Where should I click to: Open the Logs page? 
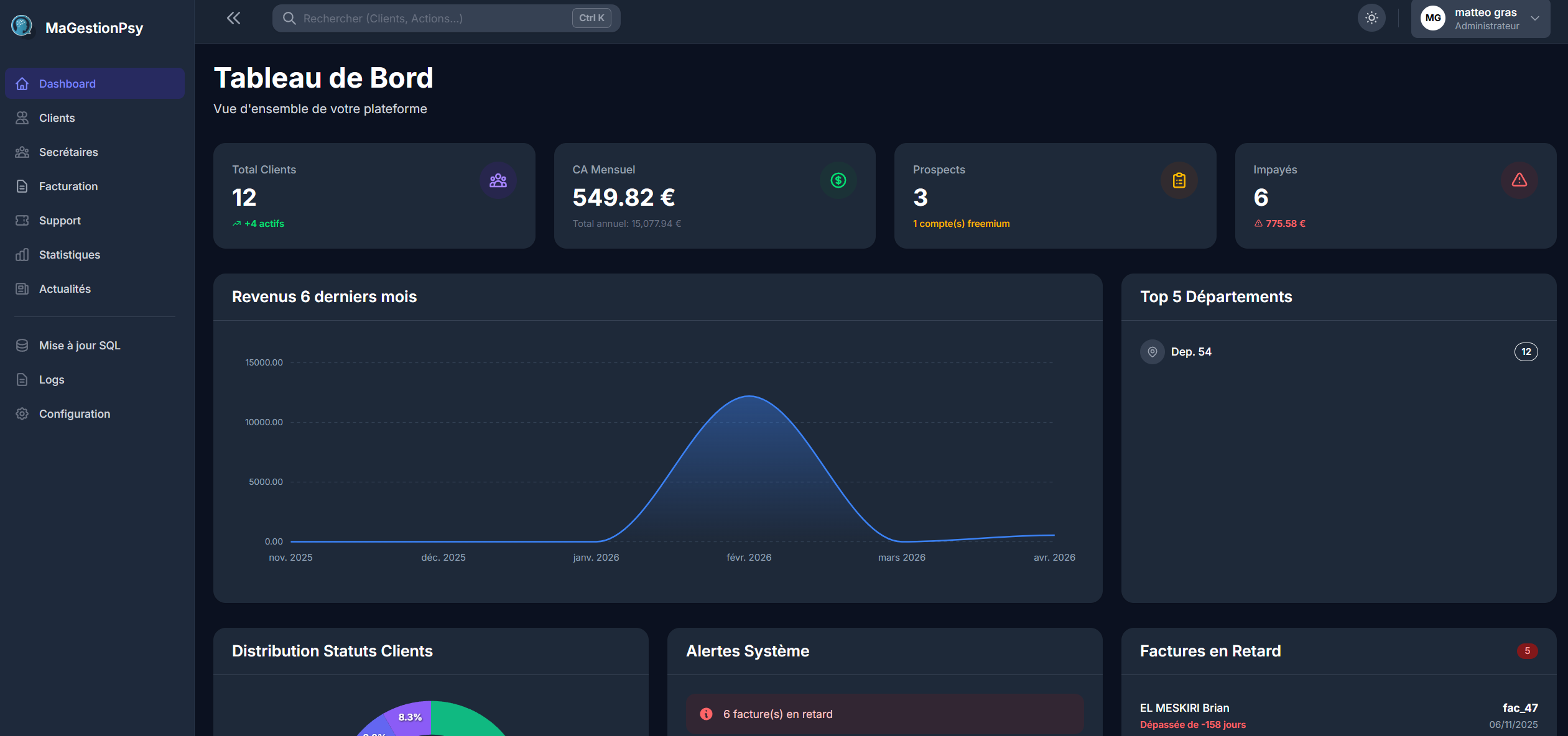[51, 379]
